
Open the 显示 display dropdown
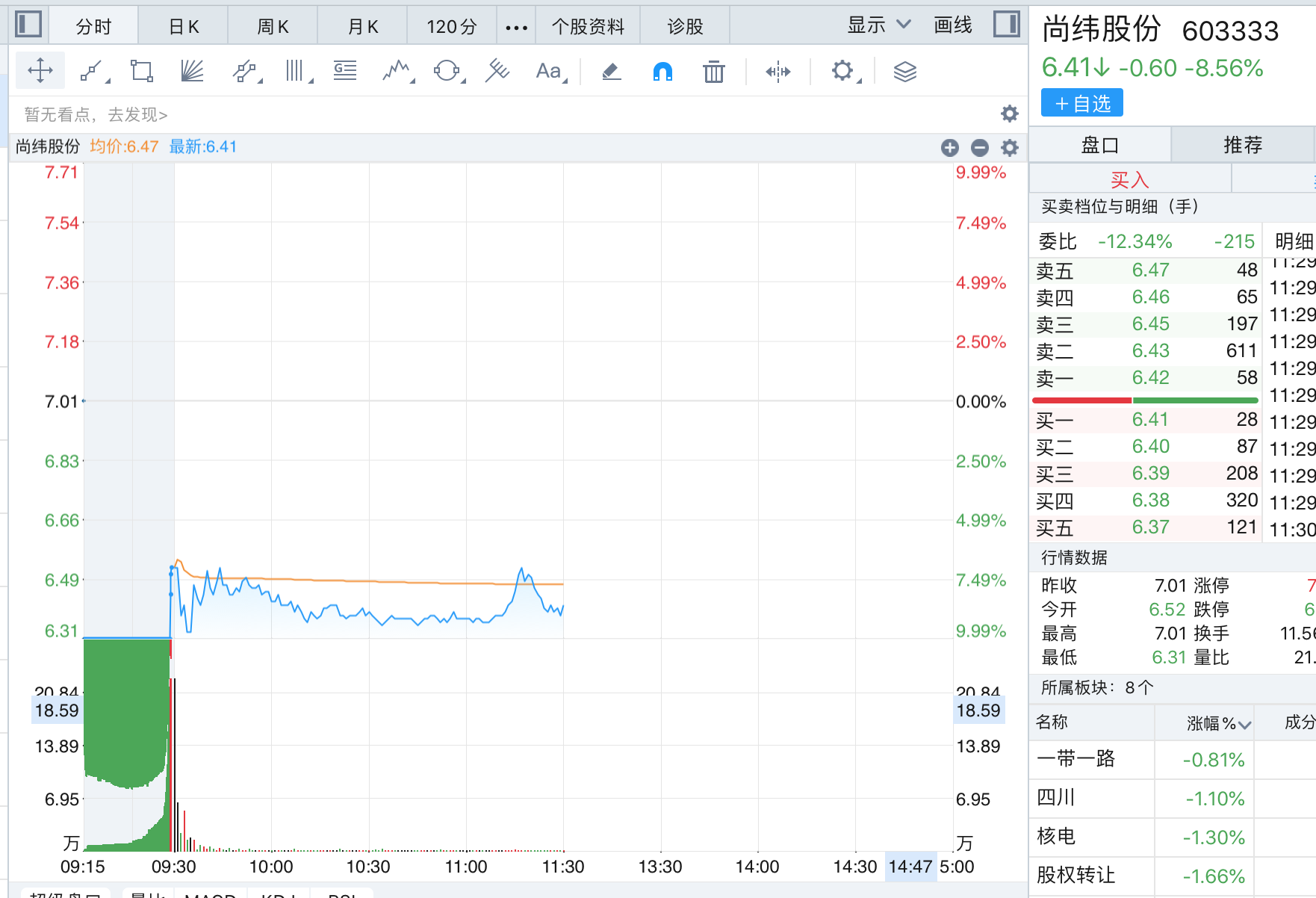[878, 25]
